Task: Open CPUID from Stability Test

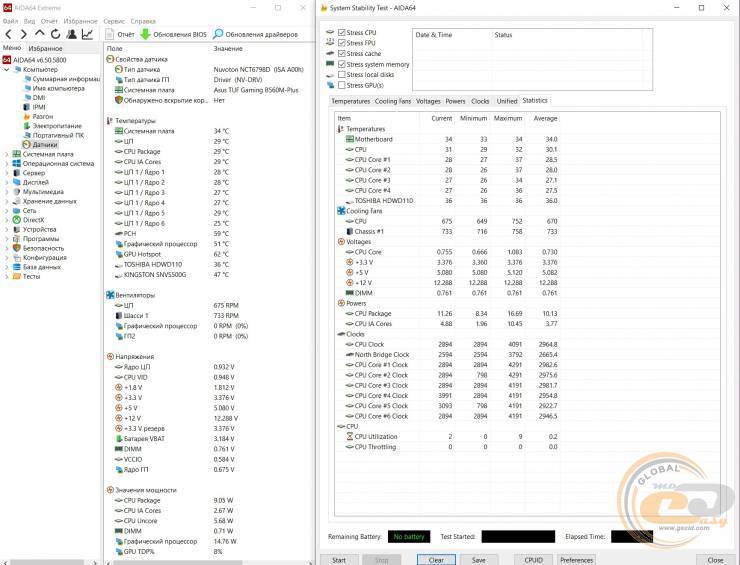Action: point(533,560)
